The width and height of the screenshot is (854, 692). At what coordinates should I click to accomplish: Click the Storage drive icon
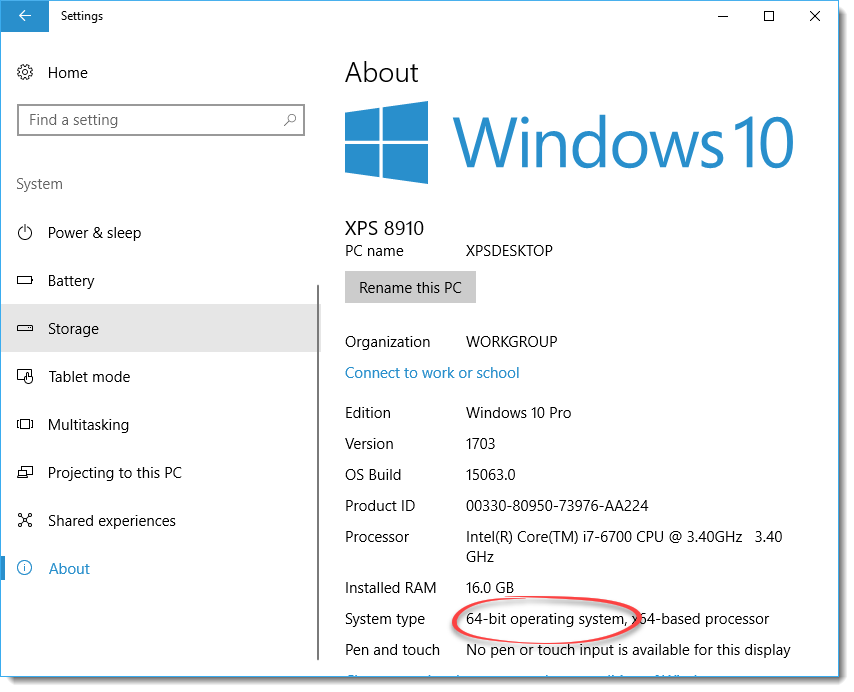click(x=26, y=328)
